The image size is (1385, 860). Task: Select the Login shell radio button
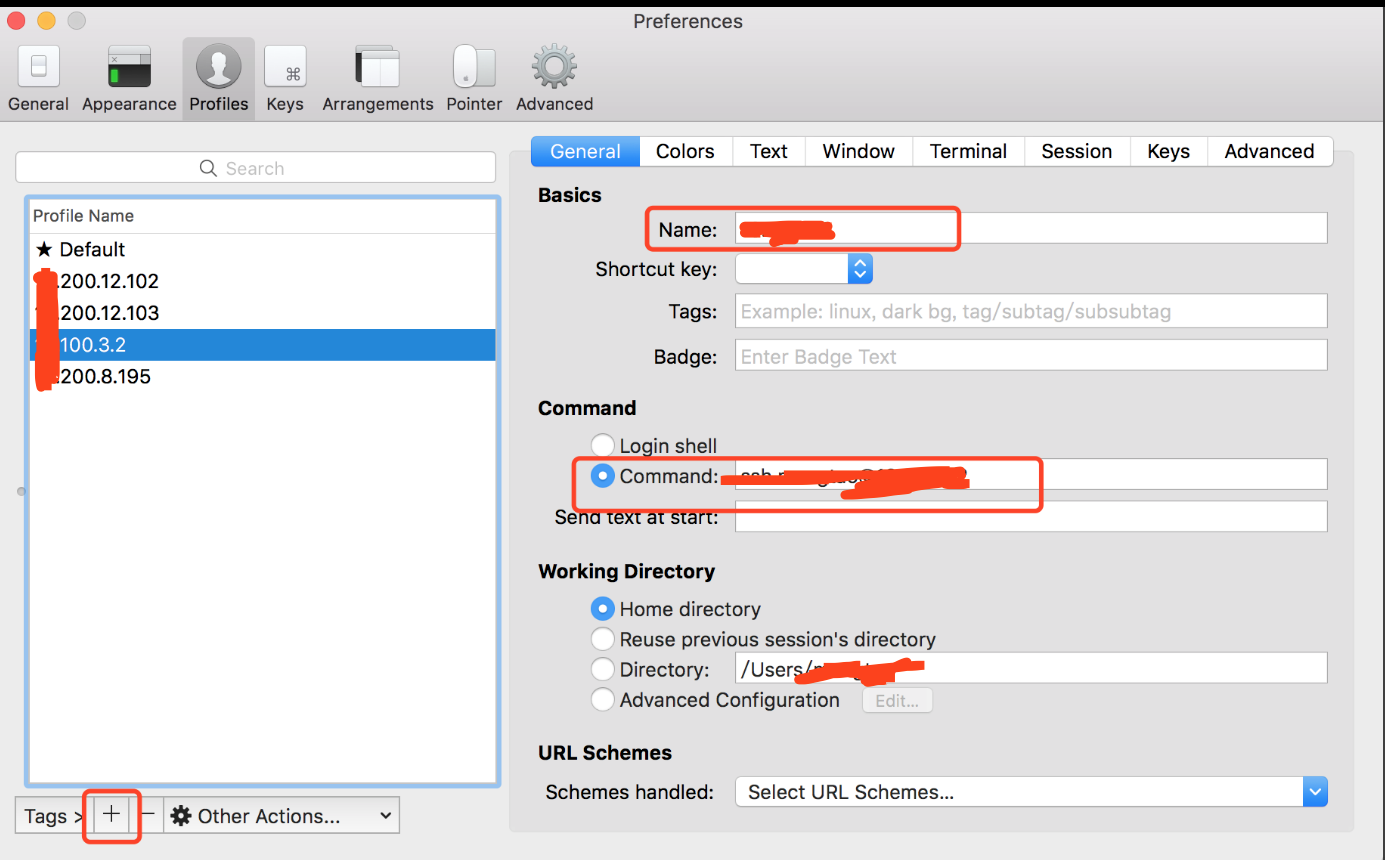603,445
